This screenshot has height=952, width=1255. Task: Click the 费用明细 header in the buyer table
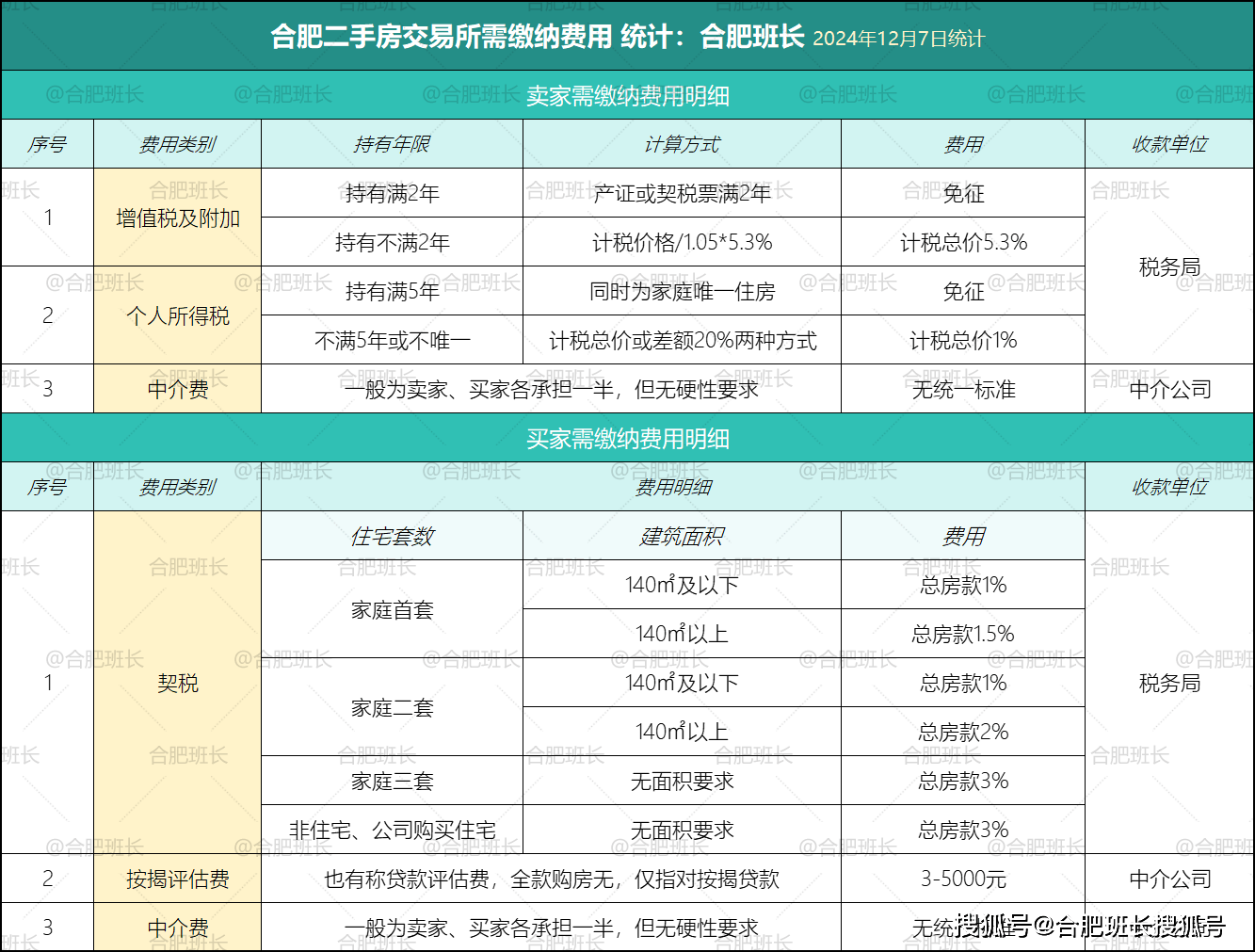coord(673,487)
